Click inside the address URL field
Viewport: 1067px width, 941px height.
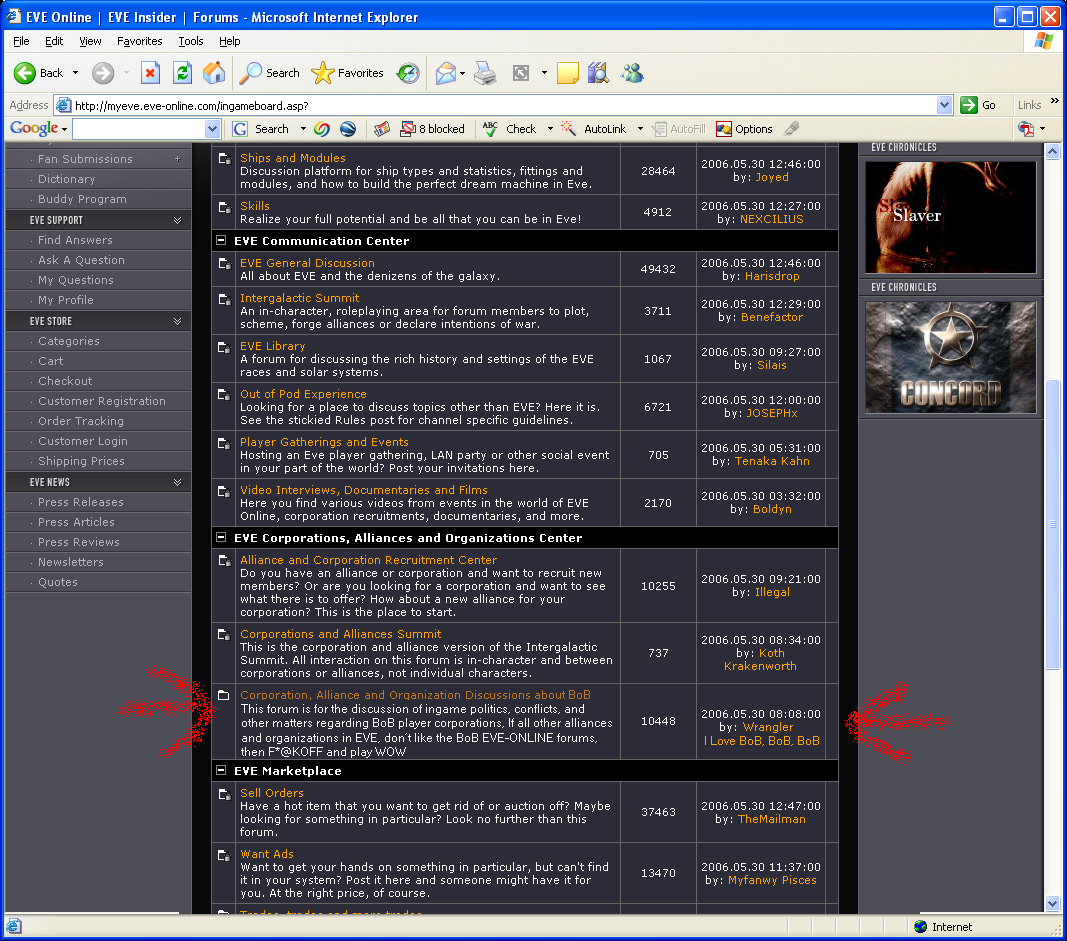[x=504, y=105]
